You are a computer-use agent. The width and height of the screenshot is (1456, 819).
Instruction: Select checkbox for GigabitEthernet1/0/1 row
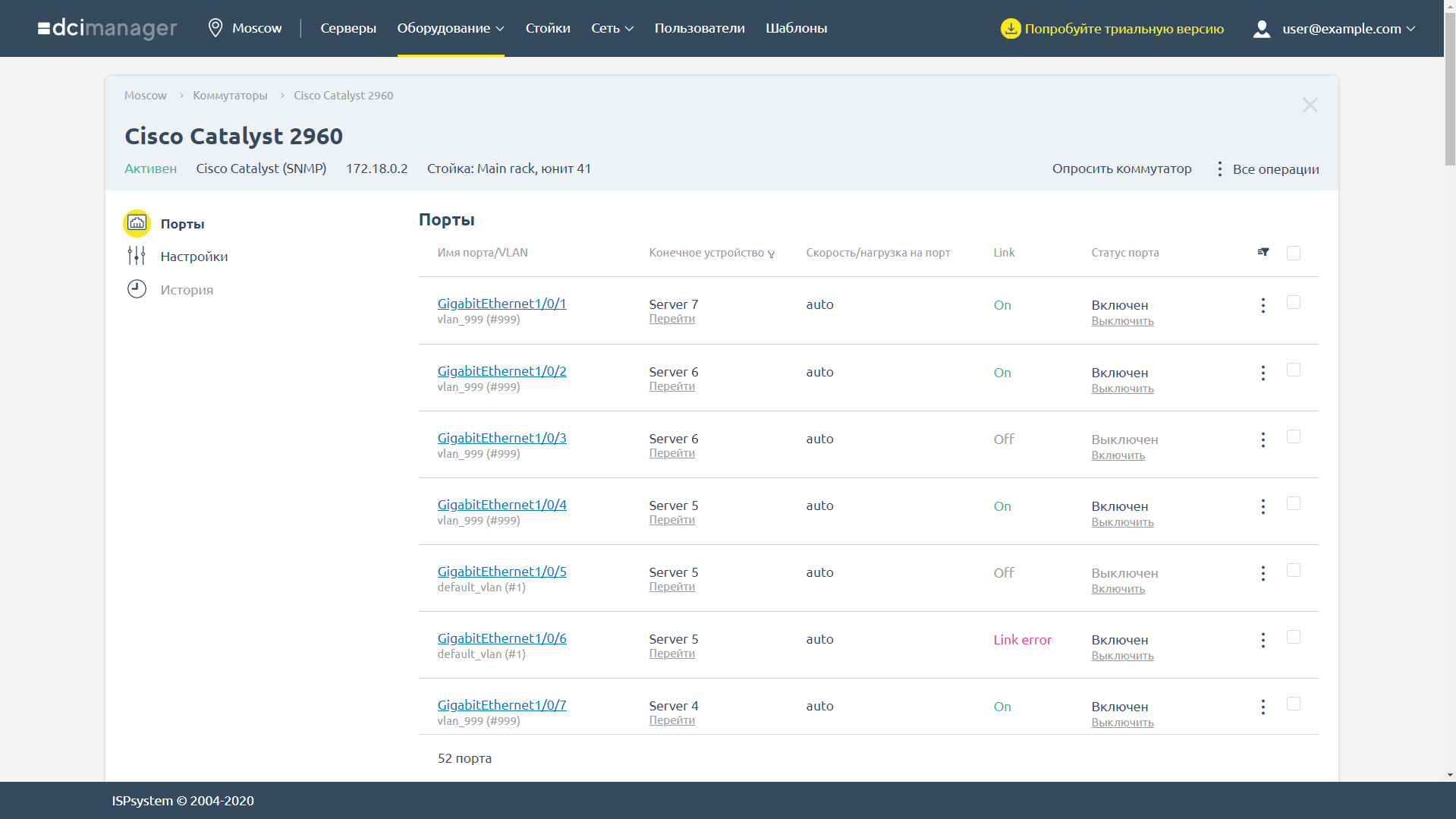[x=1294, y=302]
